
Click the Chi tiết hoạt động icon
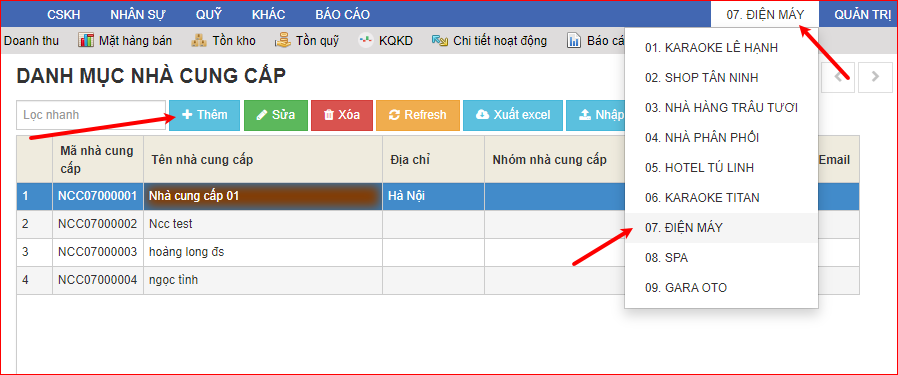pos(440,41)
